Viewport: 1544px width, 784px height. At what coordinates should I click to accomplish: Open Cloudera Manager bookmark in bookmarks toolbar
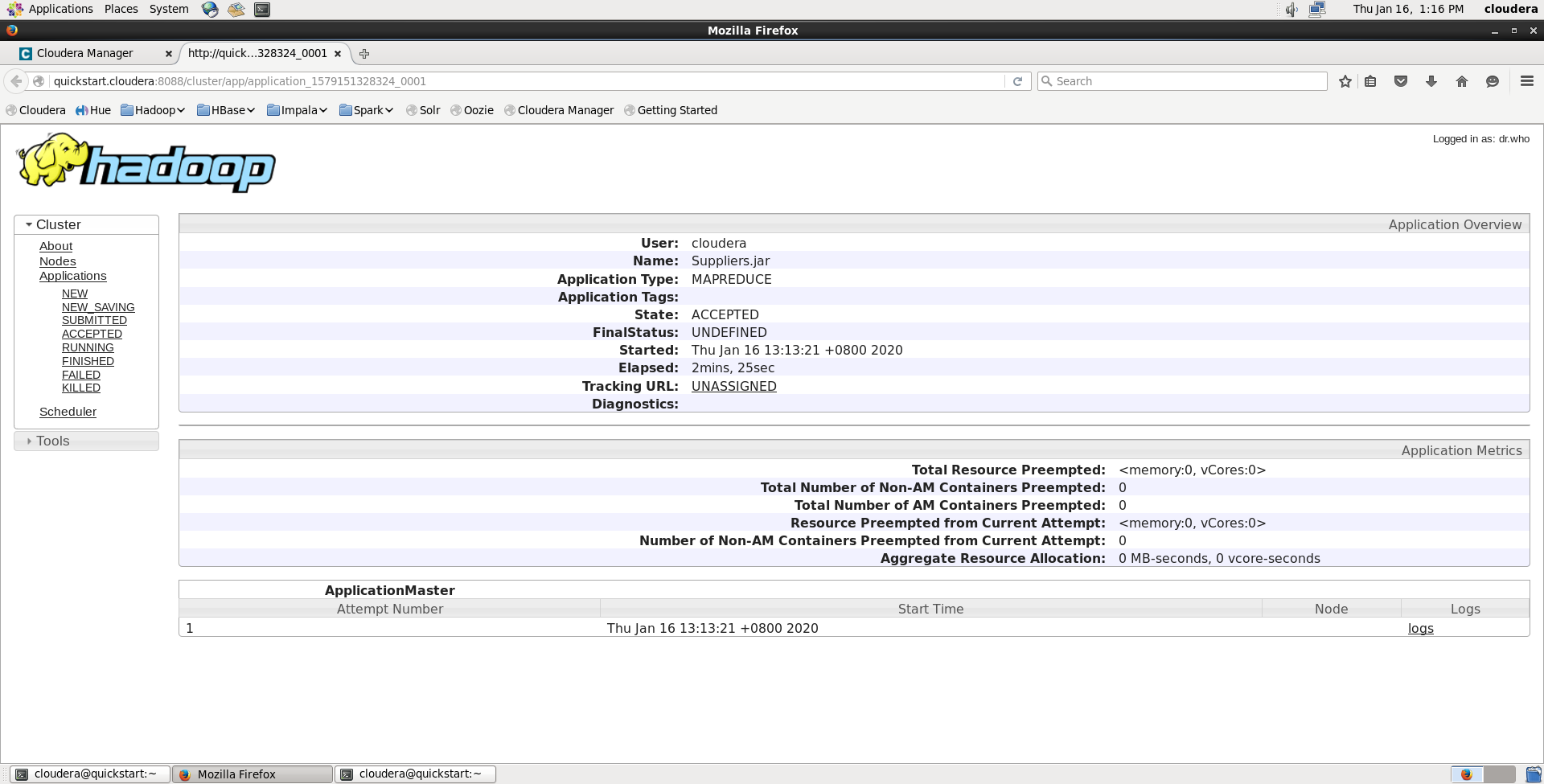[559, 110]
